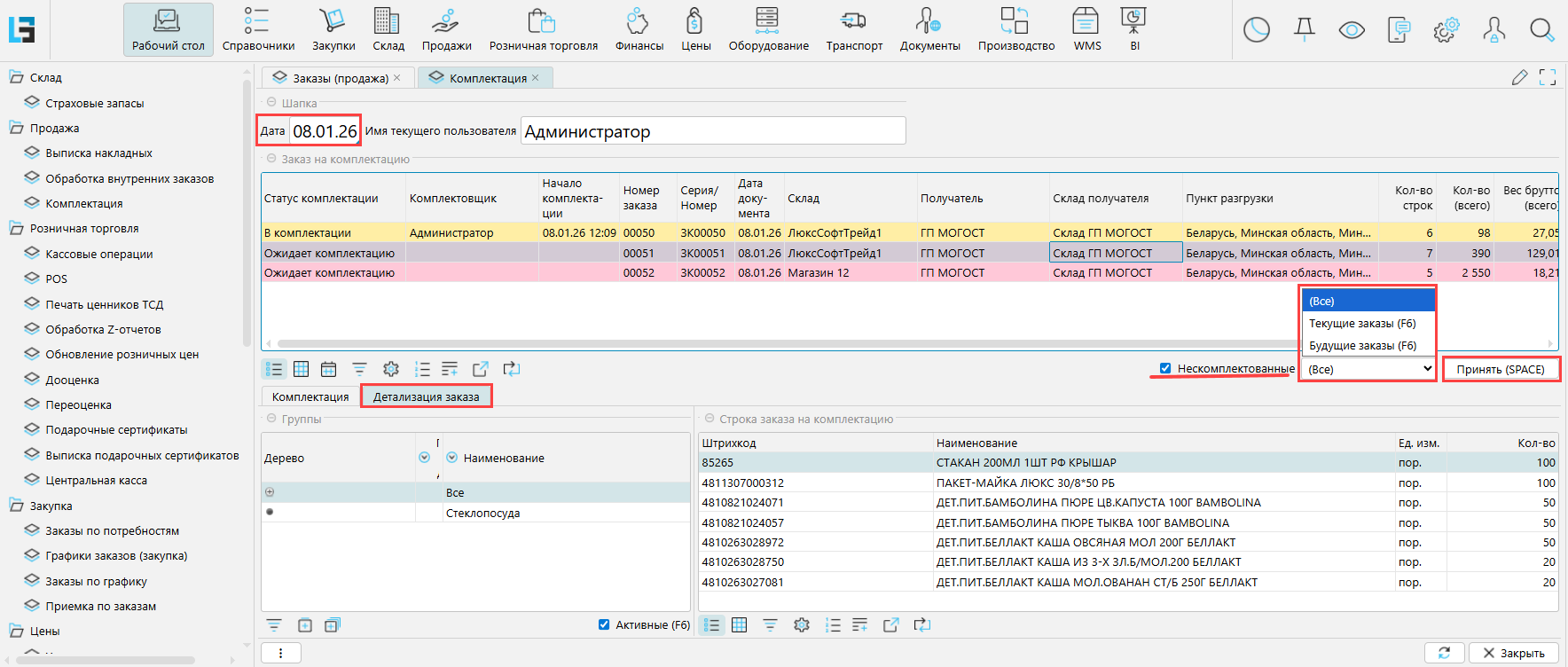This screenshot has height=667, width=1568.
Task: Open the (Все) orders filter dropdown
Action: (1368, 369)
